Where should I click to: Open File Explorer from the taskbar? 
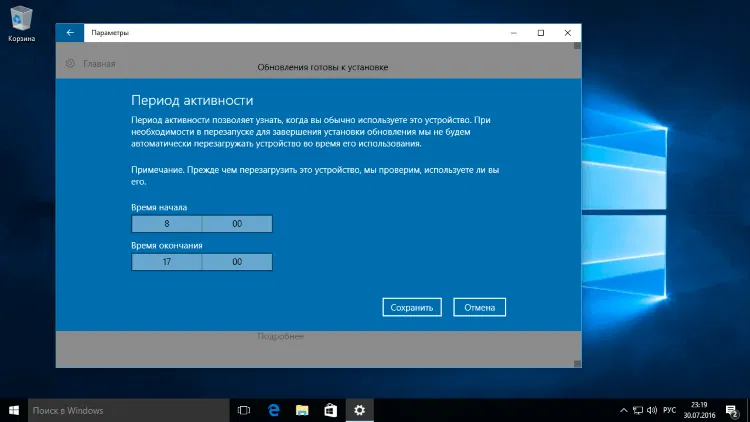coord(302,410)
